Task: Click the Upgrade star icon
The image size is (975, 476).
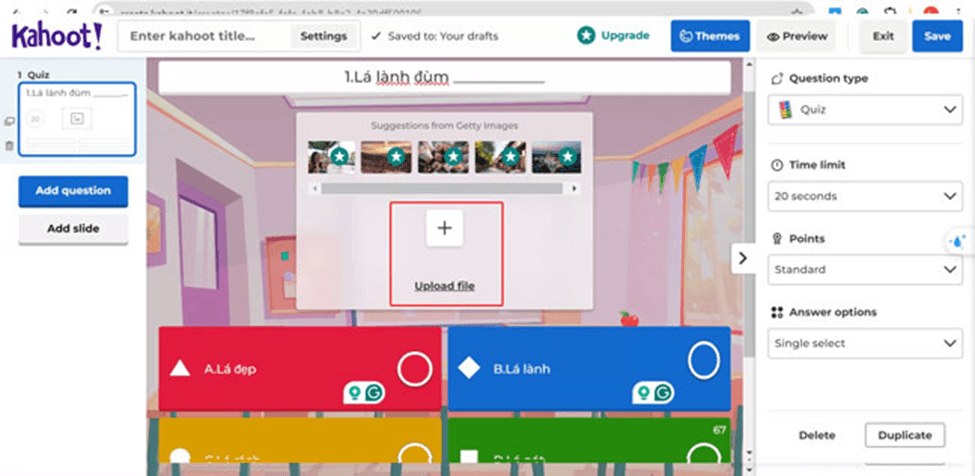Action: click(585, 35)
